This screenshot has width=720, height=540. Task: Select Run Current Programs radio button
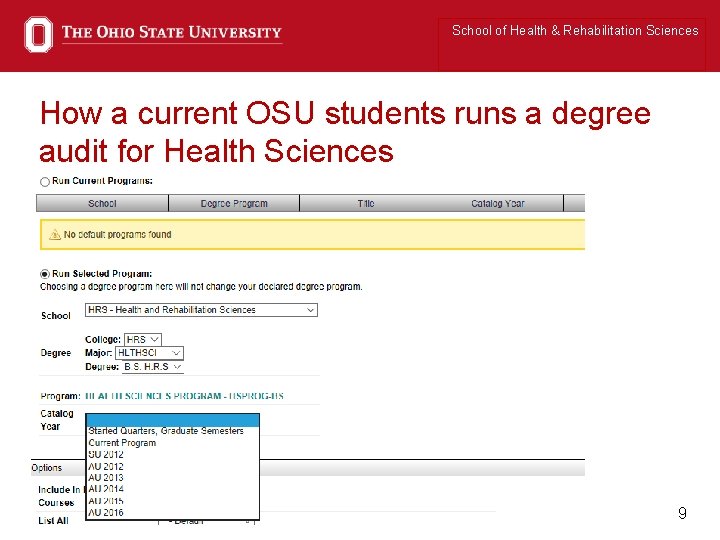coord(45,182)
